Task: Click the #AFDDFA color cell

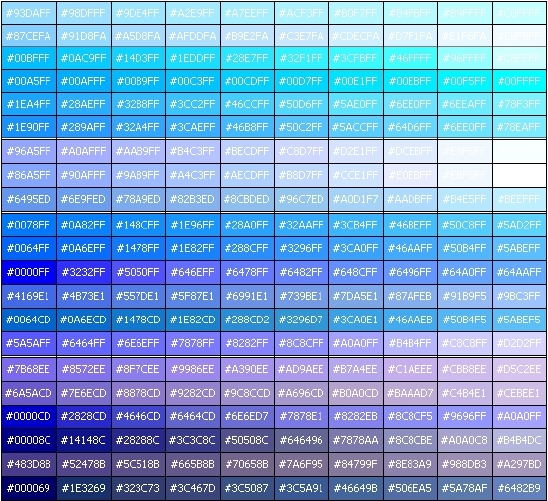Action: [x=193, y=36]
